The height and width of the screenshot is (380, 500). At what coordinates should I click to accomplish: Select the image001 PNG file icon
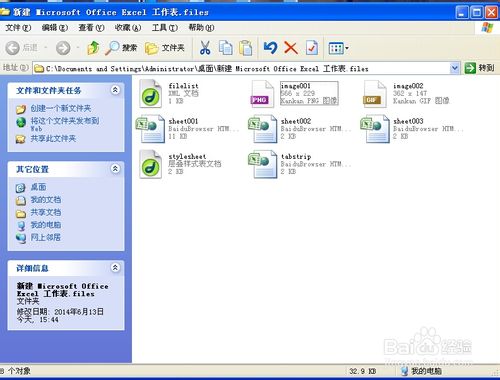263,94
